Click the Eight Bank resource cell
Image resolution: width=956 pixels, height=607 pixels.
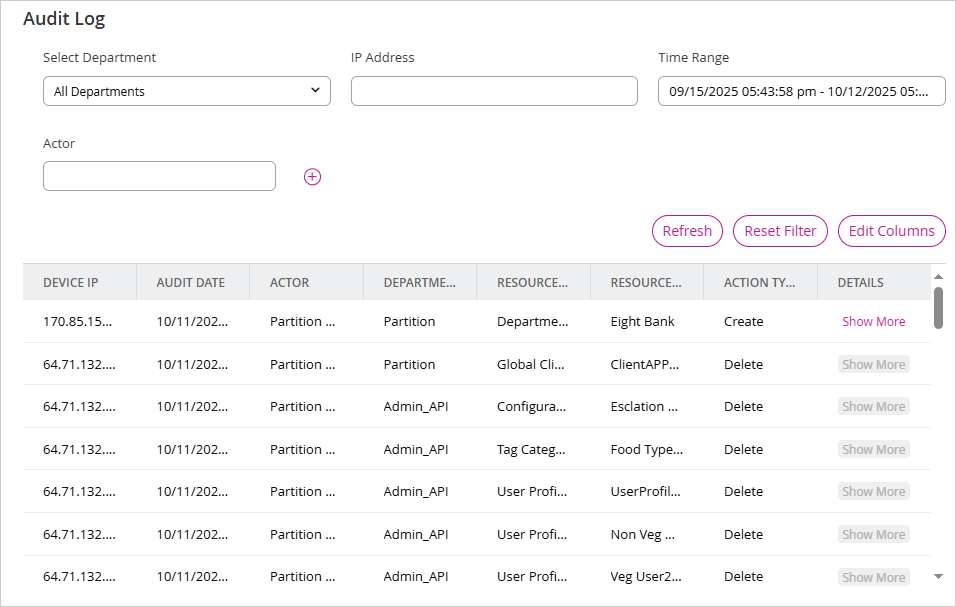(643, 322)
